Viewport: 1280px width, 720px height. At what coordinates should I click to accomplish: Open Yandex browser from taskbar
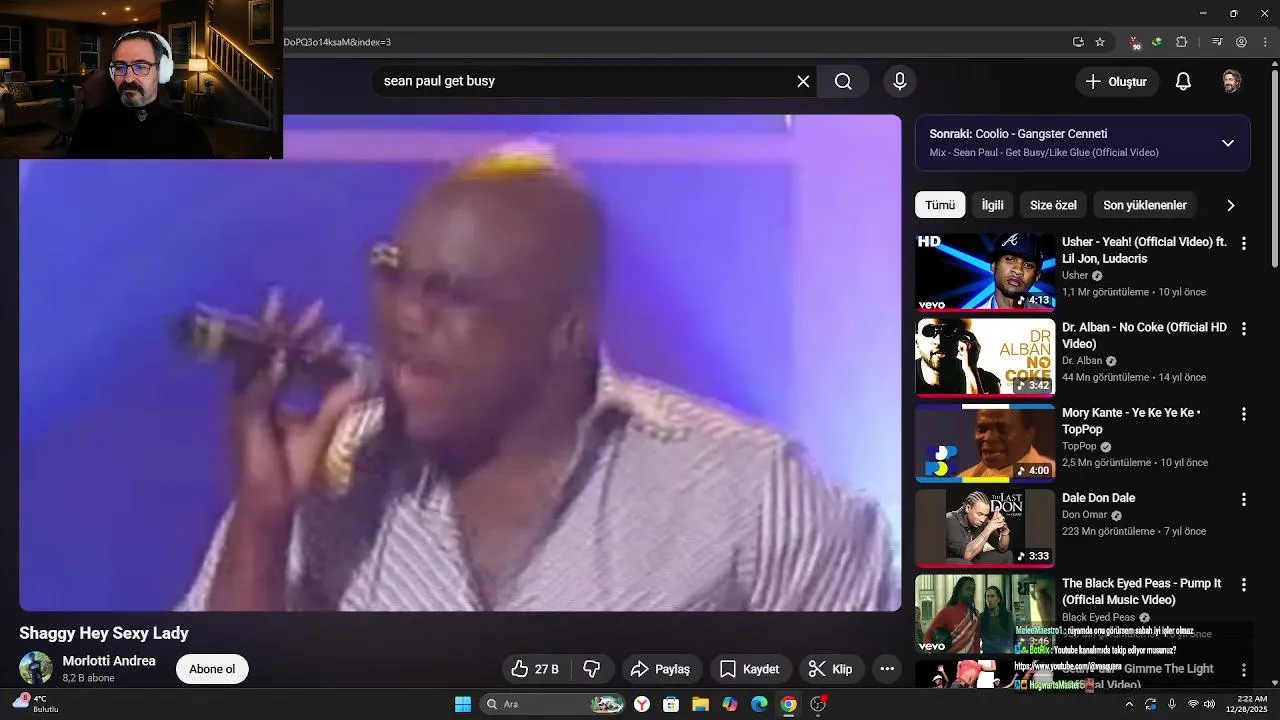641,704
